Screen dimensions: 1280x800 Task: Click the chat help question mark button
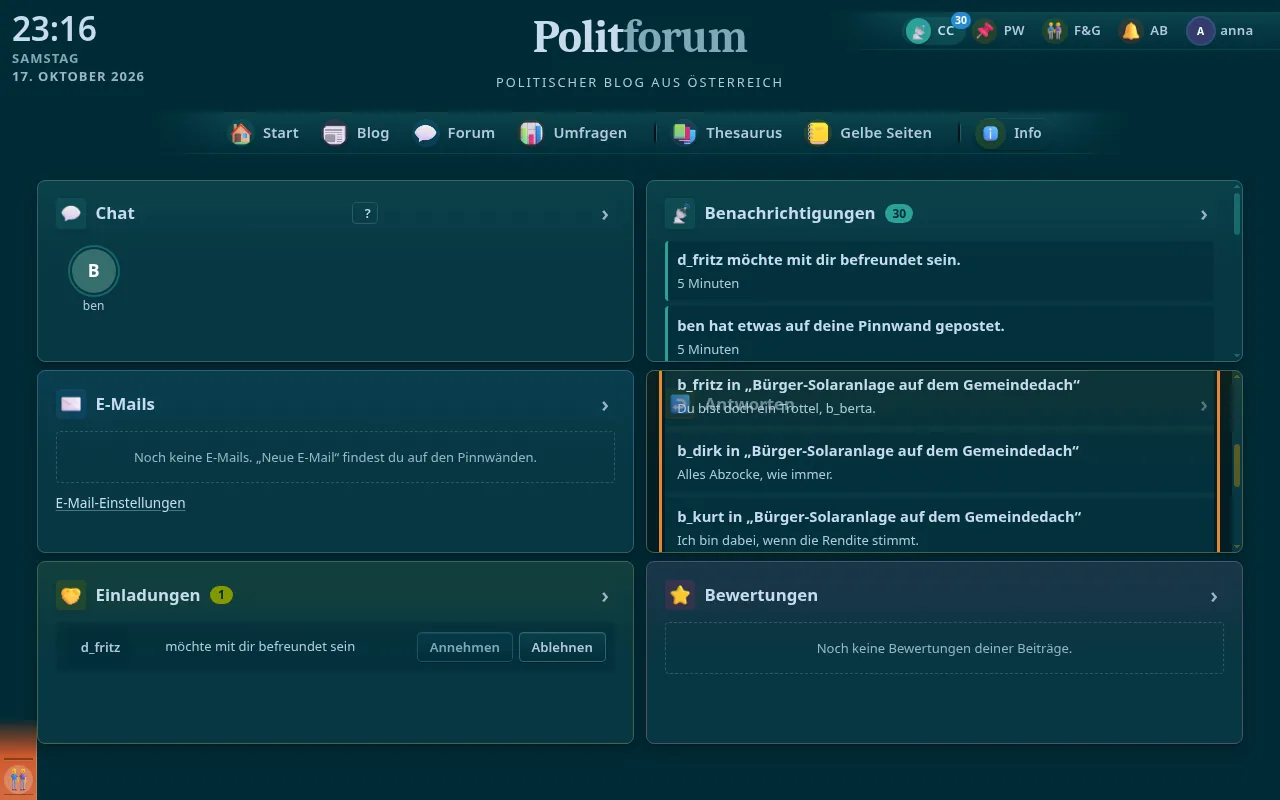[x=365, y=213]
